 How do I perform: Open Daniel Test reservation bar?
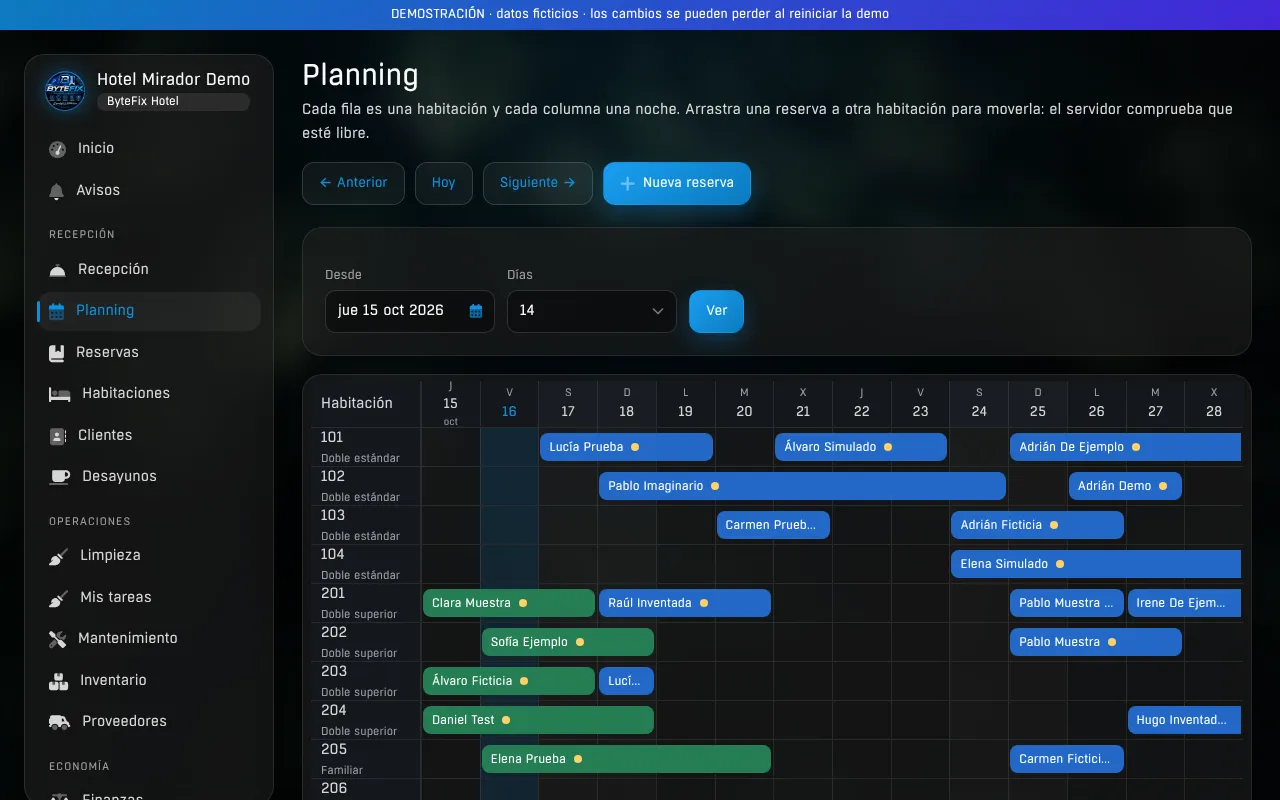(538, 720)
